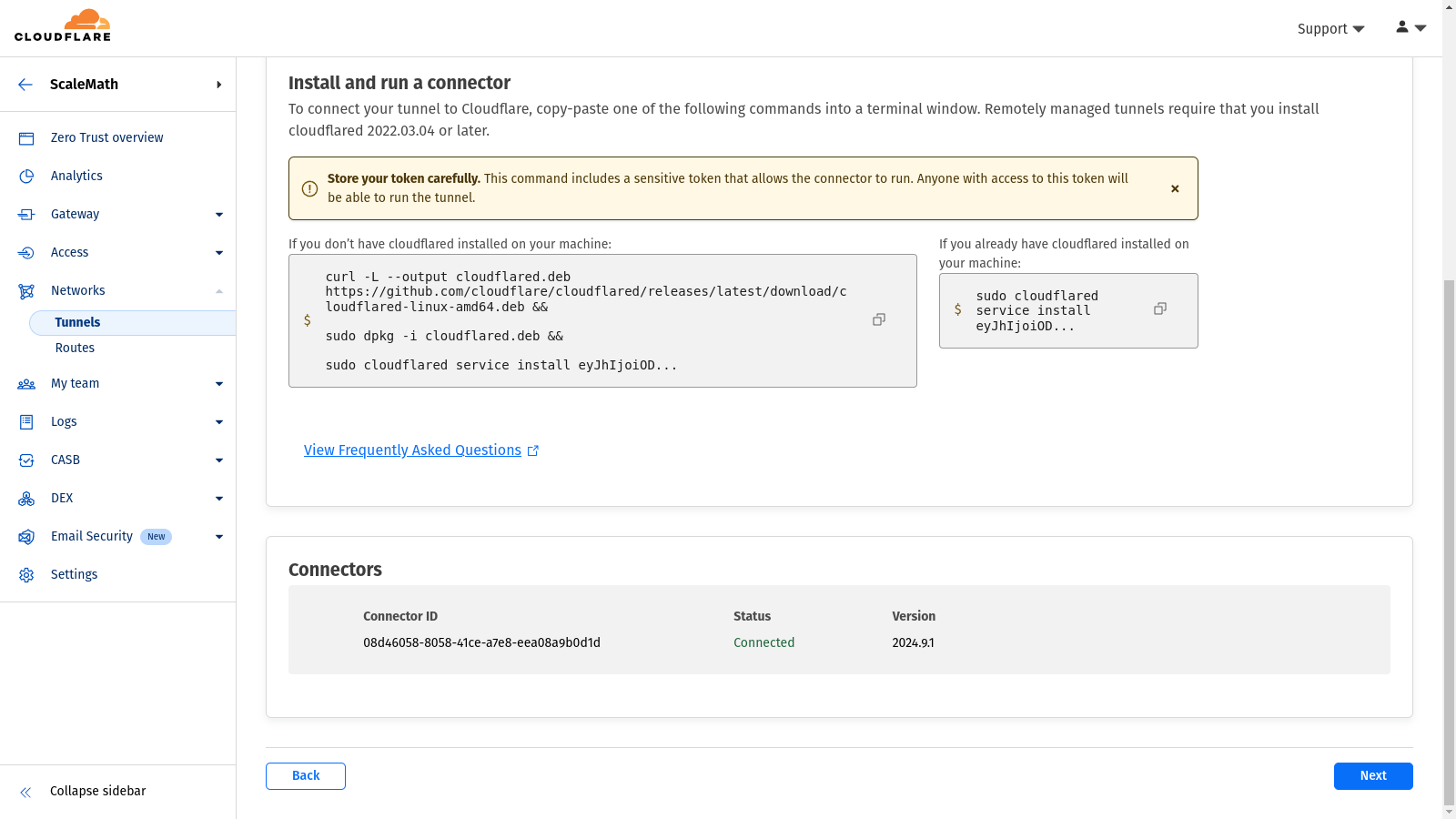This screenshot has width=1456, height=819.
Task: Expand the Gateway sidebar section
Action: [218, 215]
